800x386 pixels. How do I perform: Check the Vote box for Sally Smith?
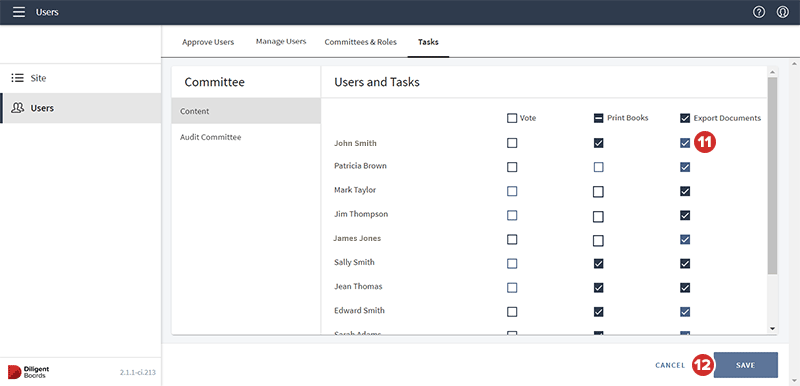[512, 264]
